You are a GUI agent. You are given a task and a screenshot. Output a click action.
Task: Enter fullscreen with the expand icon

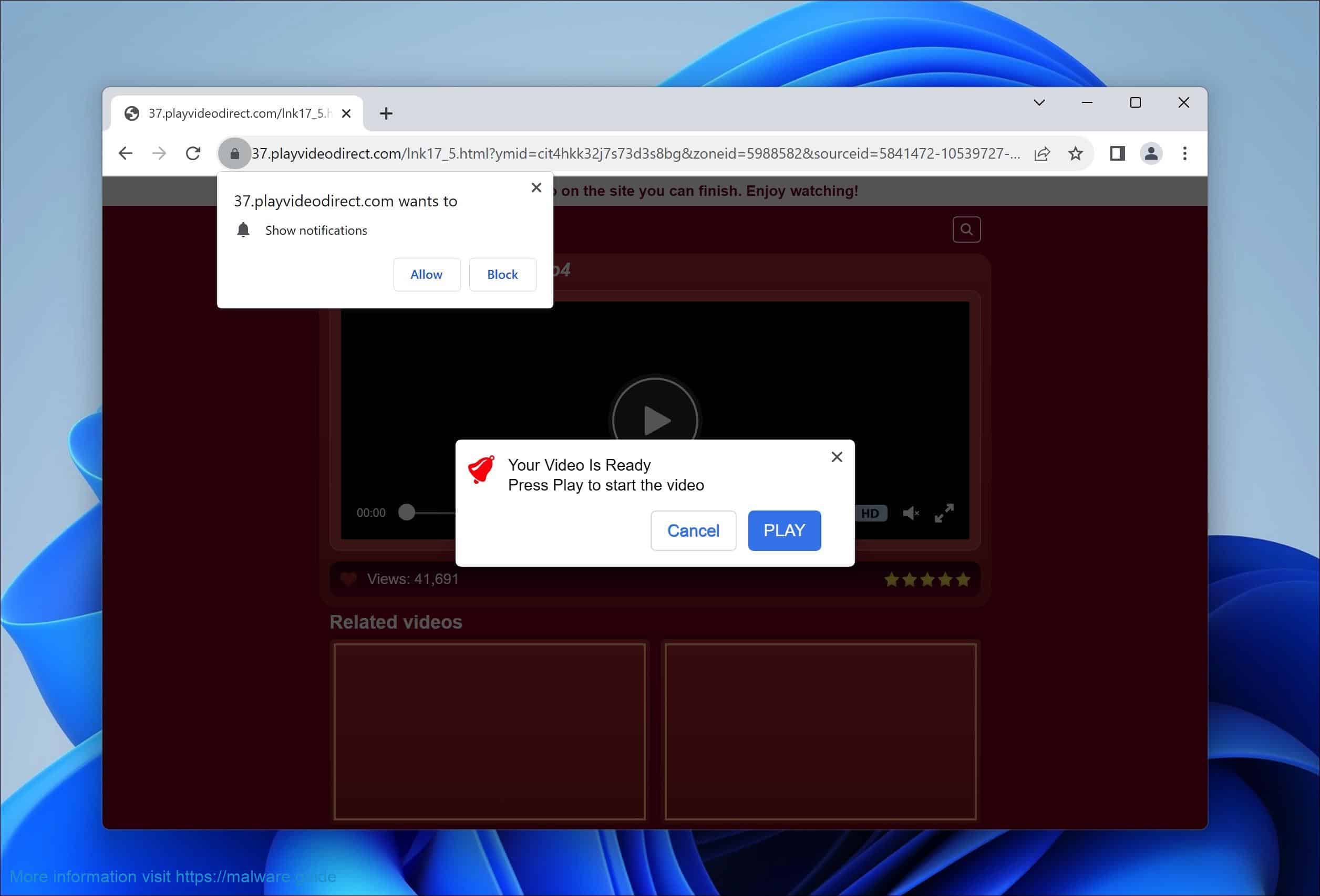tap(944, 513)
